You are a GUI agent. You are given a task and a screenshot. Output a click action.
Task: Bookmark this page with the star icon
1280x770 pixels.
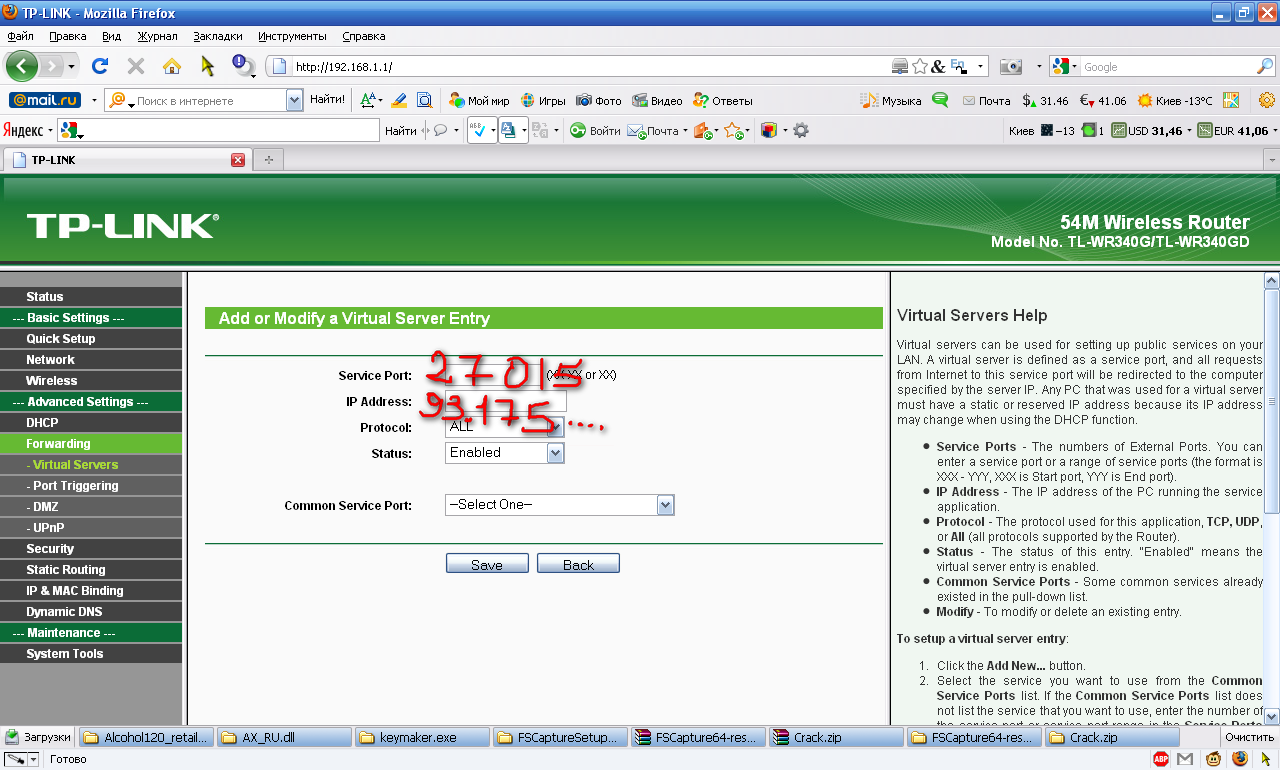coord(919,67)
